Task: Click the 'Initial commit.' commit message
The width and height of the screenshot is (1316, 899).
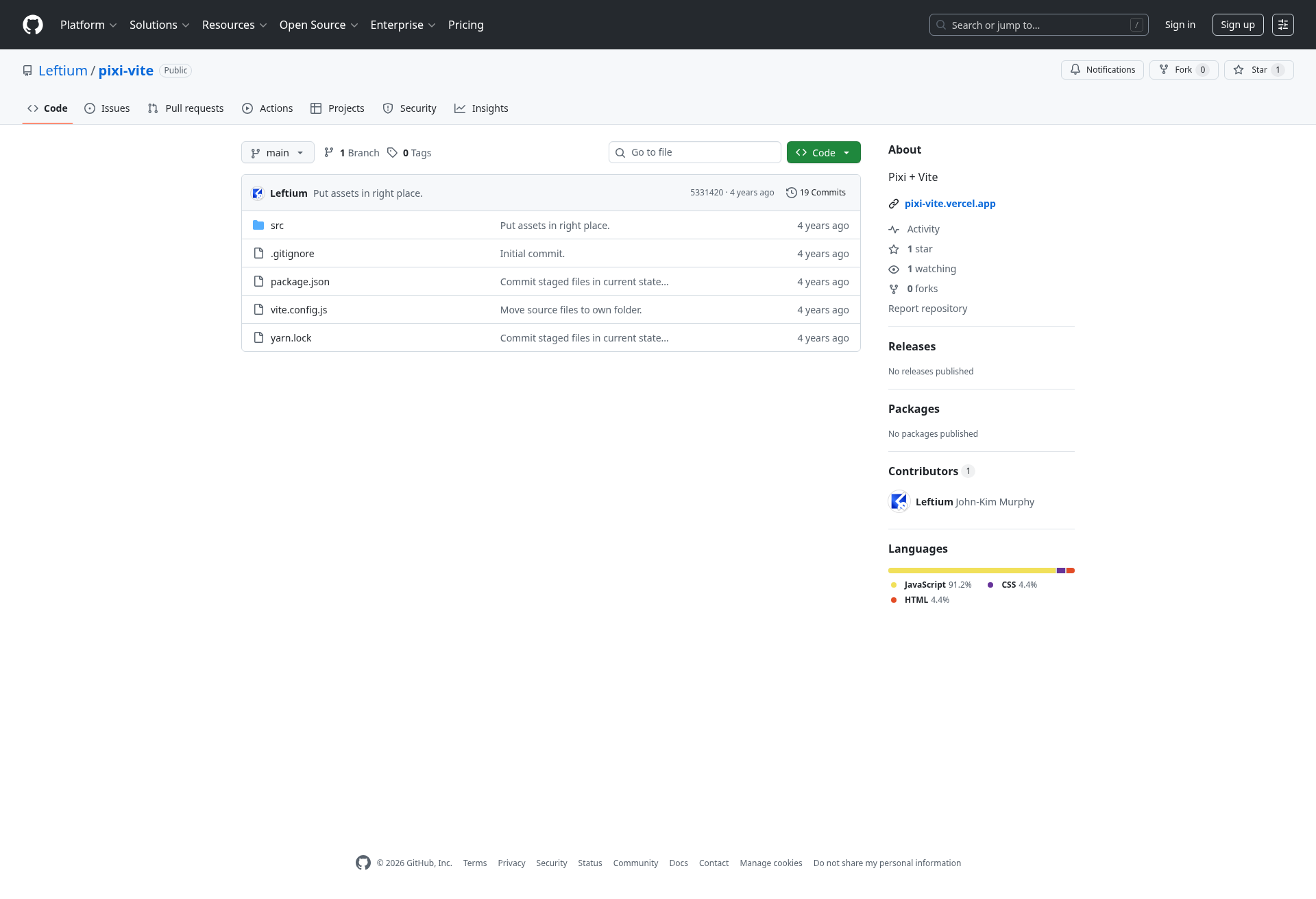Action: click(x=533, y=253)
